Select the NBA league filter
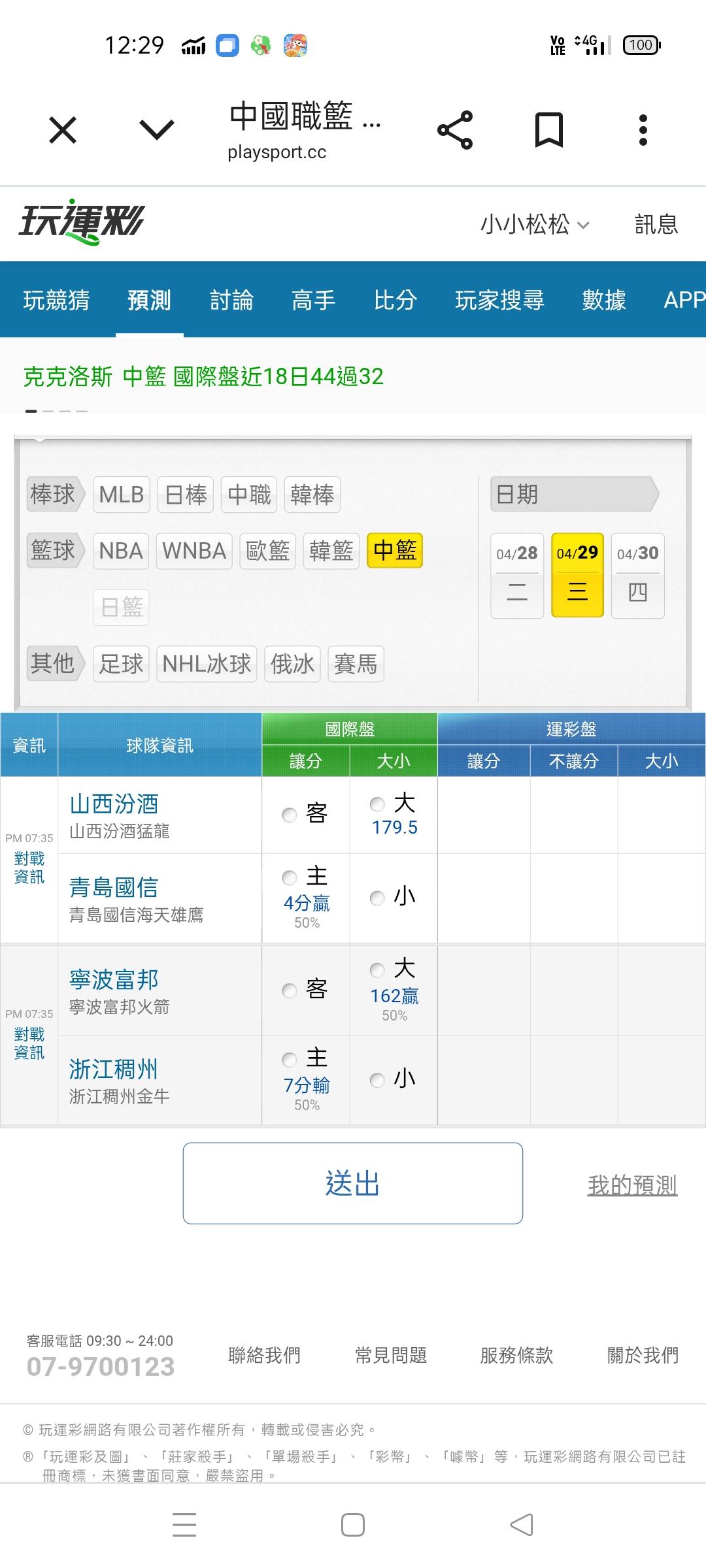The height and width of the screenshot is (1568, 706). (121, 551)
